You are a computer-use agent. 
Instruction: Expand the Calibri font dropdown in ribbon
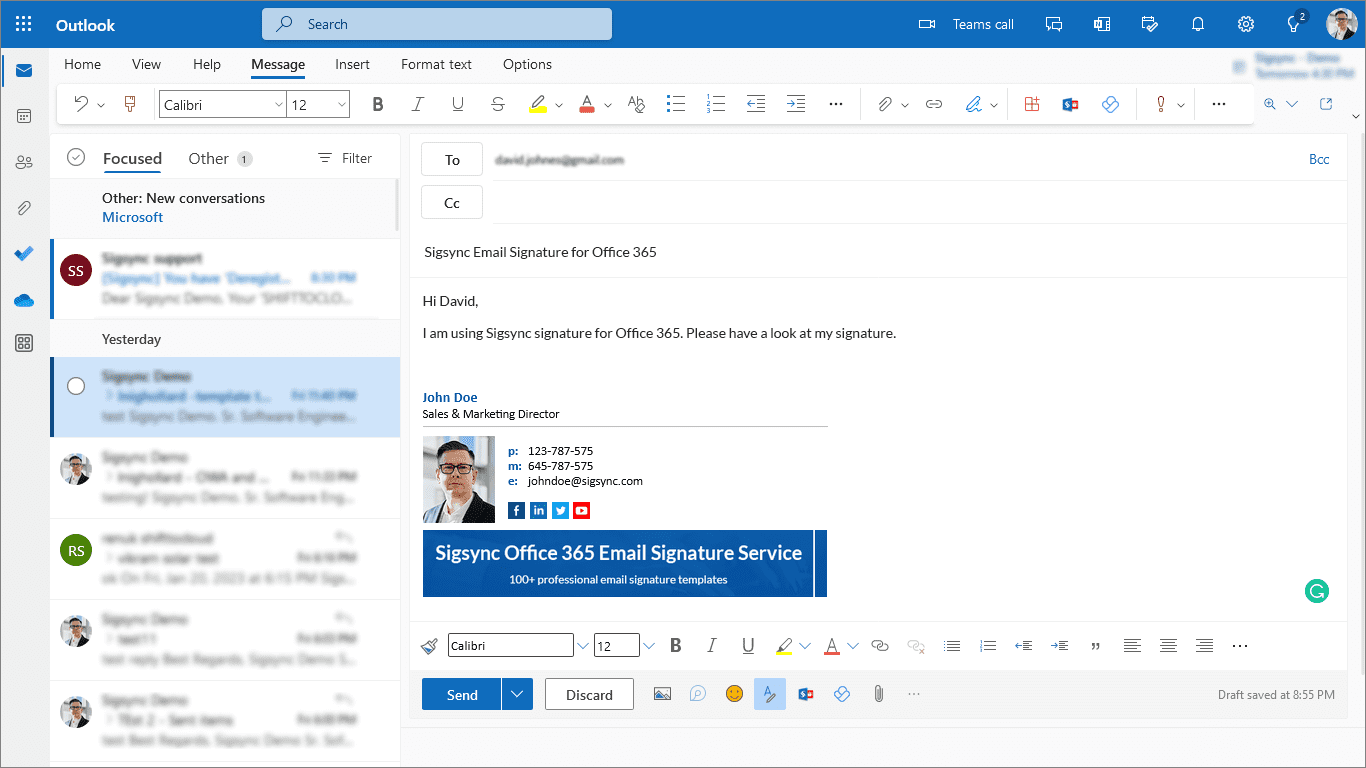[x=278, y=104]
